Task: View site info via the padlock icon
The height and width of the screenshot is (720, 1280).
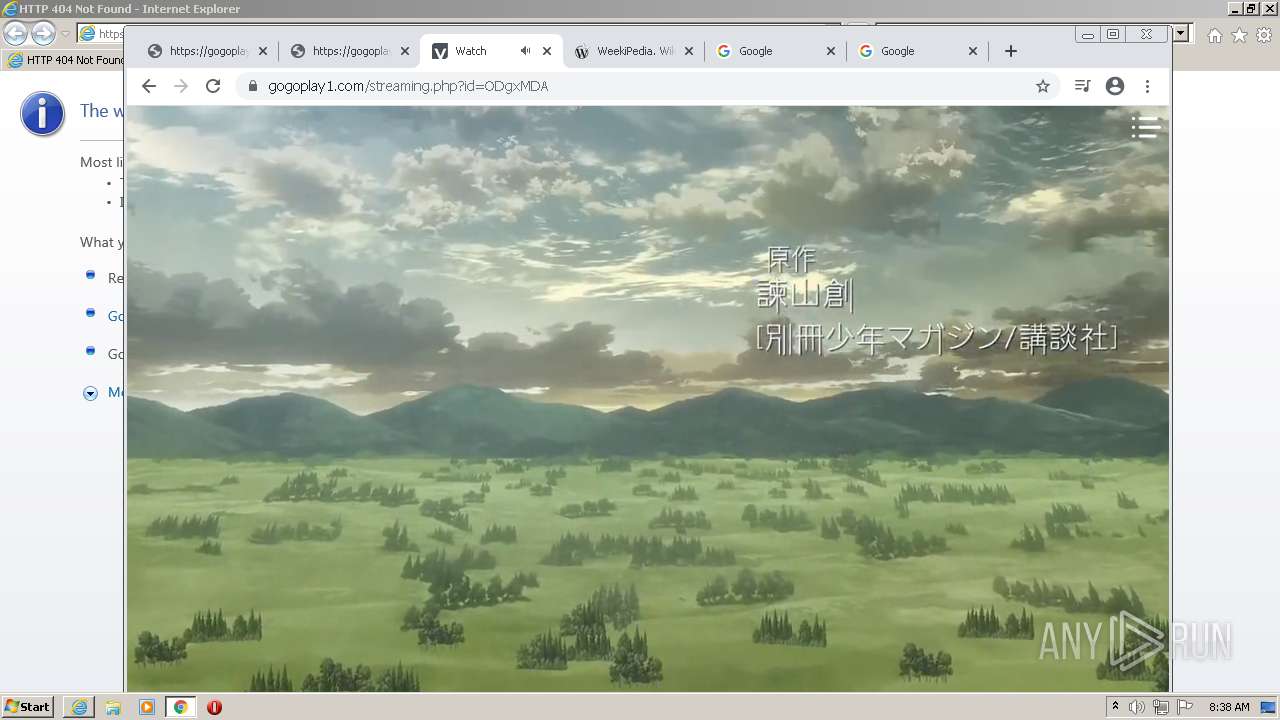Action: click(252, 86)
